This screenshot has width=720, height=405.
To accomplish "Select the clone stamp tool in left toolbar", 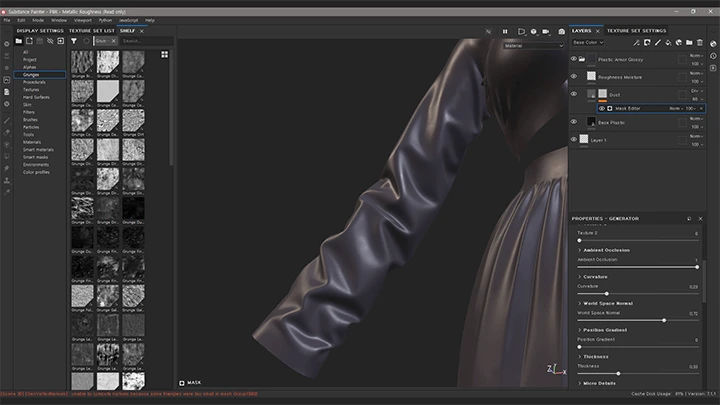I will [7, 180].
